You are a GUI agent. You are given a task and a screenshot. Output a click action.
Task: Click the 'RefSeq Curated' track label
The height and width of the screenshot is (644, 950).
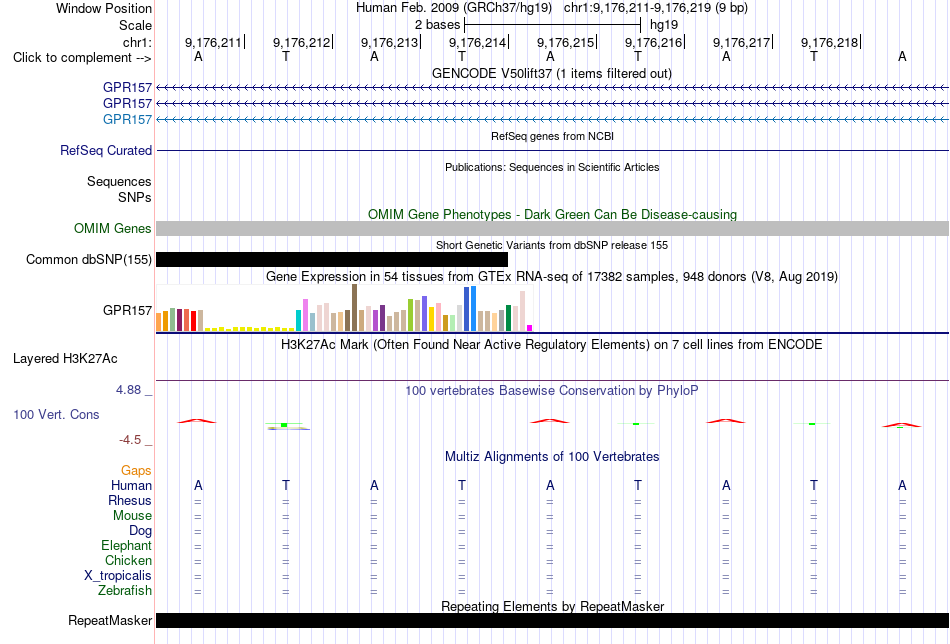[x=106, y=150]
